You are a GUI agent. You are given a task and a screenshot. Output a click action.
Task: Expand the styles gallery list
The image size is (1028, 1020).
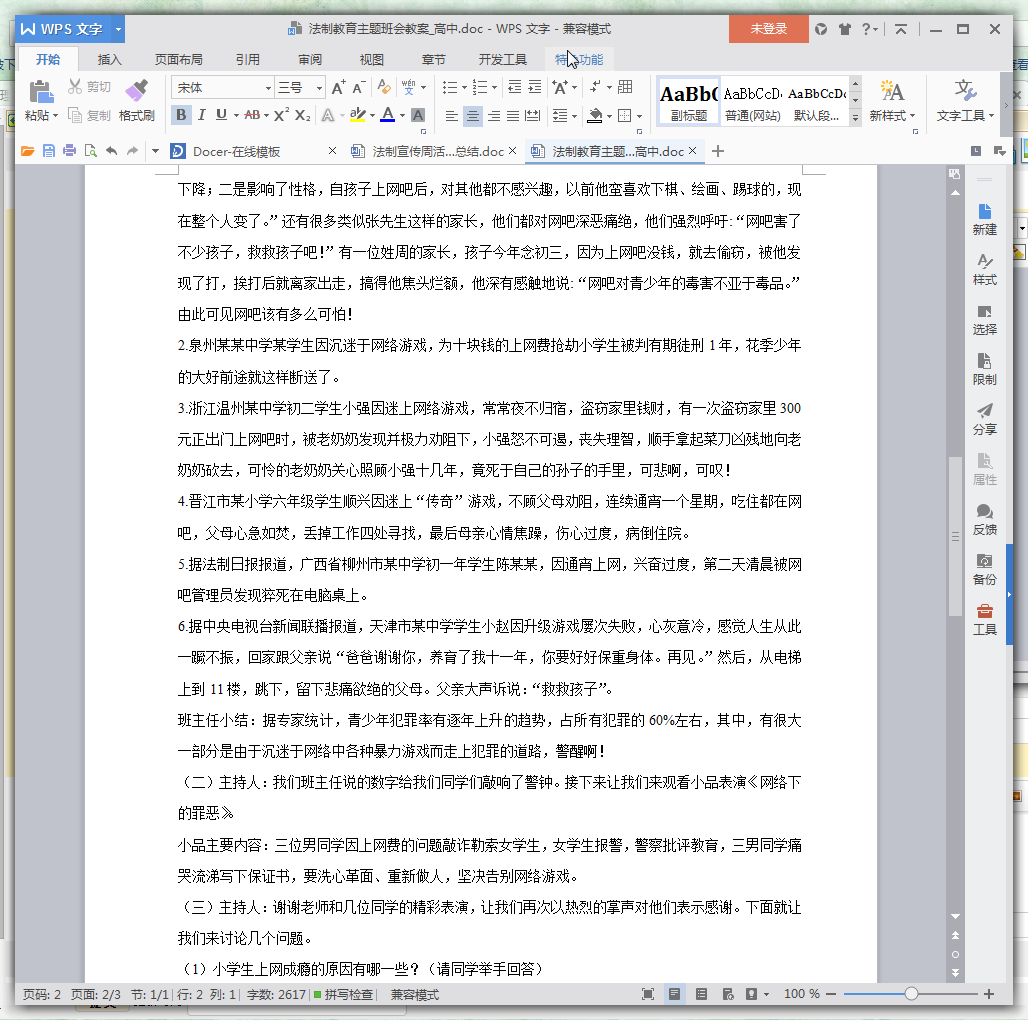pyautogui.click(x=855, y=117)
